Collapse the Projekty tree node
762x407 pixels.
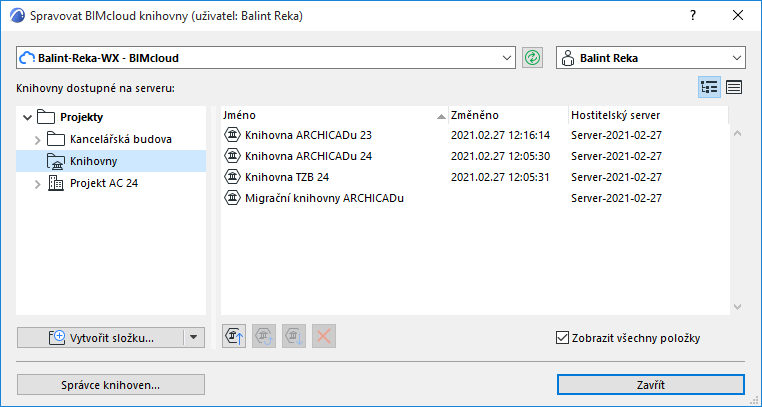point(28,117)
